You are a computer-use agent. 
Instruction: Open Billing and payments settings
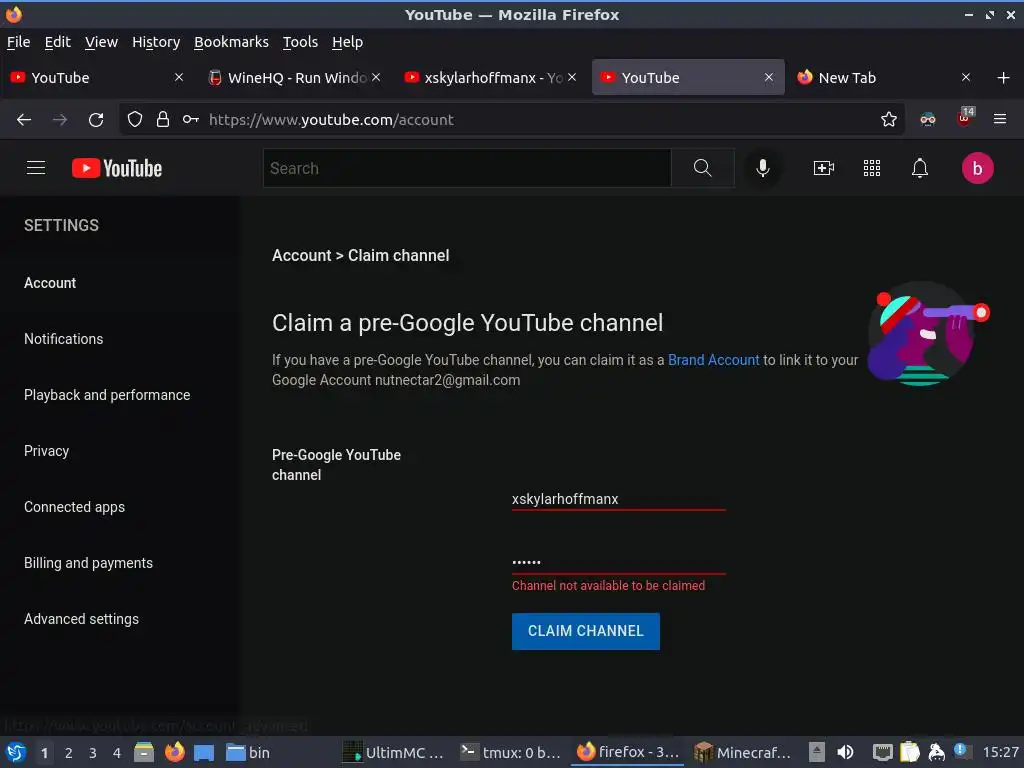[88, 563]
